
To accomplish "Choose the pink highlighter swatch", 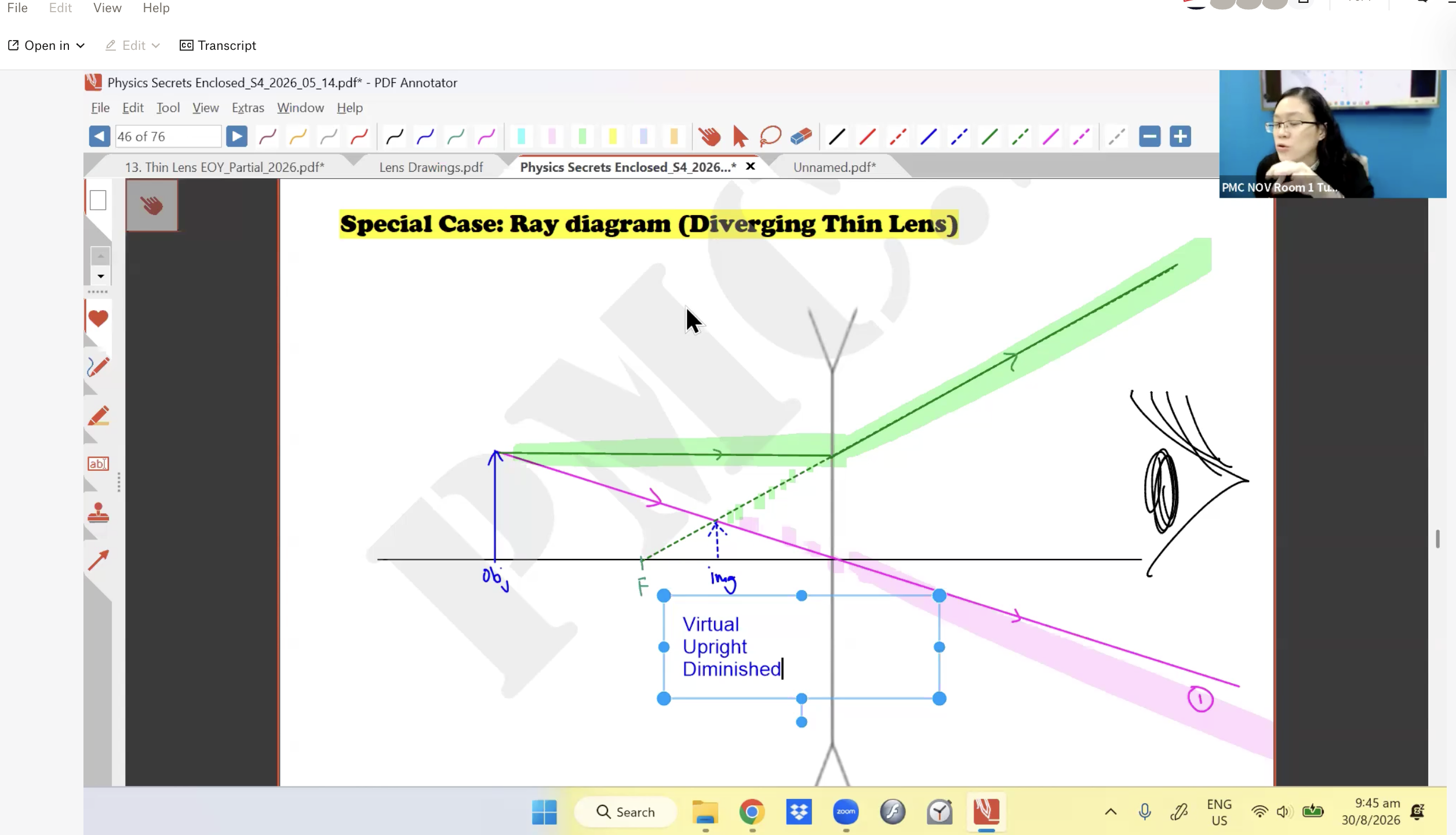I will (x=552, y=136).
